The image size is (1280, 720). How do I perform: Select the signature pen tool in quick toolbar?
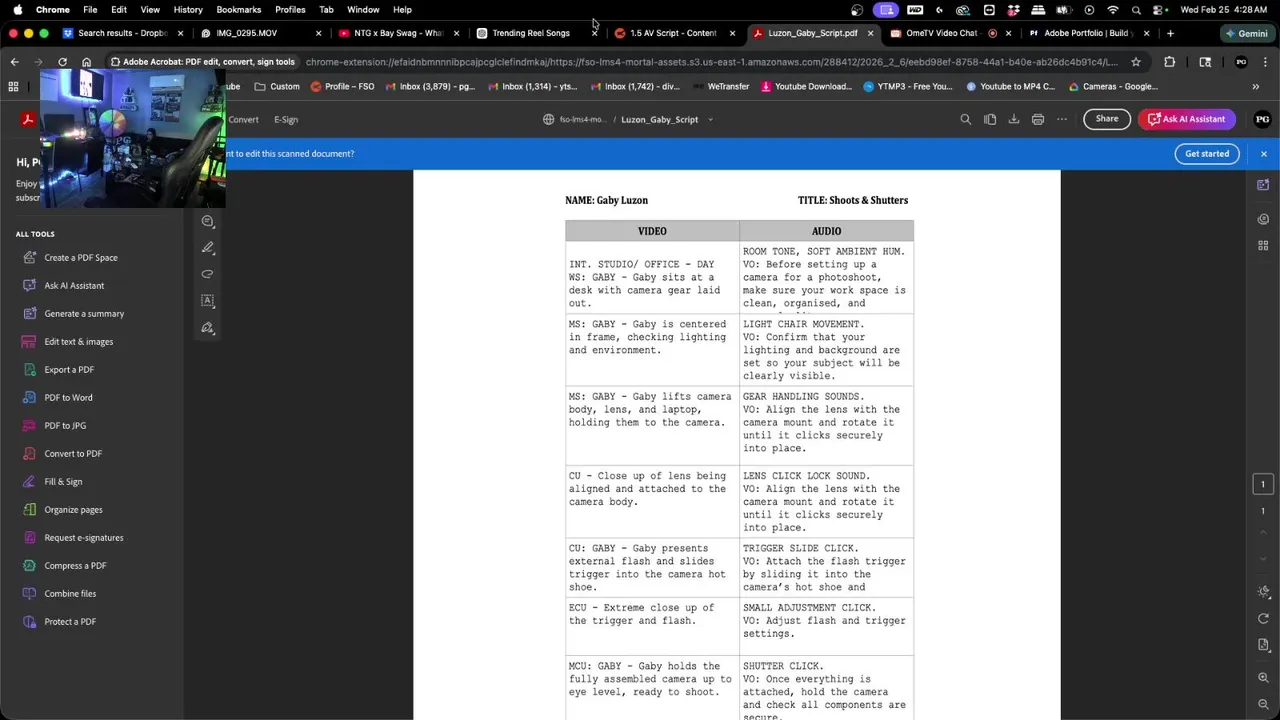208,328
